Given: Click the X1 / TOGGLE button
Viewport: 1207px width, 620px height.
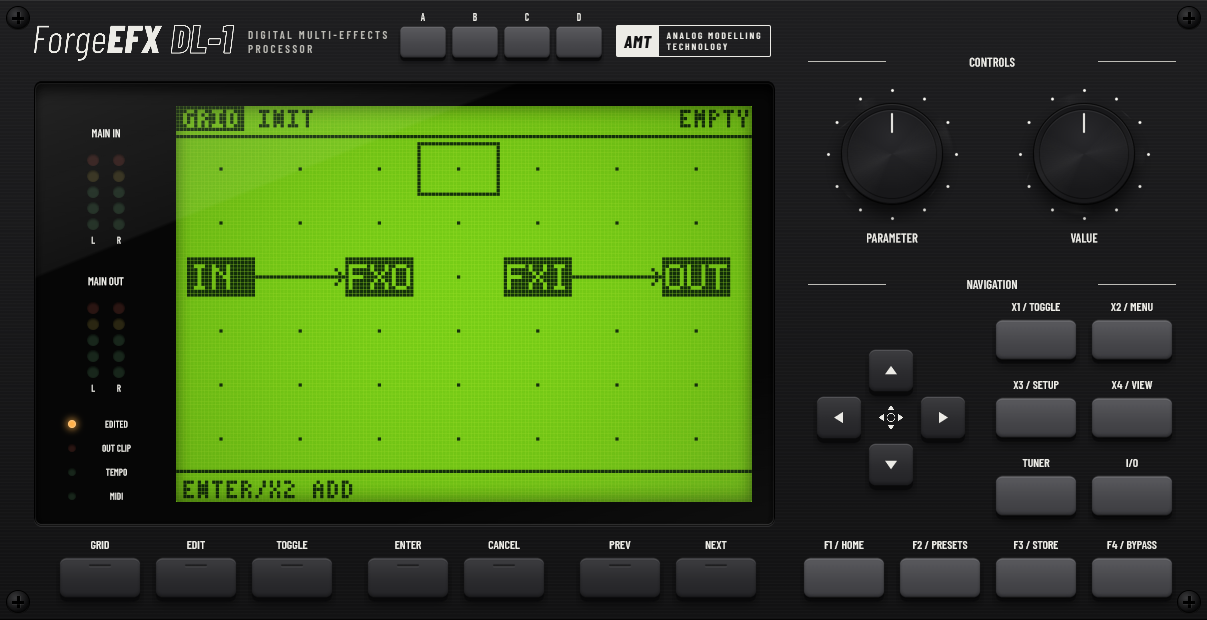Looking at the screenshot, I should pyautogui.click(x=1036, y=340).
